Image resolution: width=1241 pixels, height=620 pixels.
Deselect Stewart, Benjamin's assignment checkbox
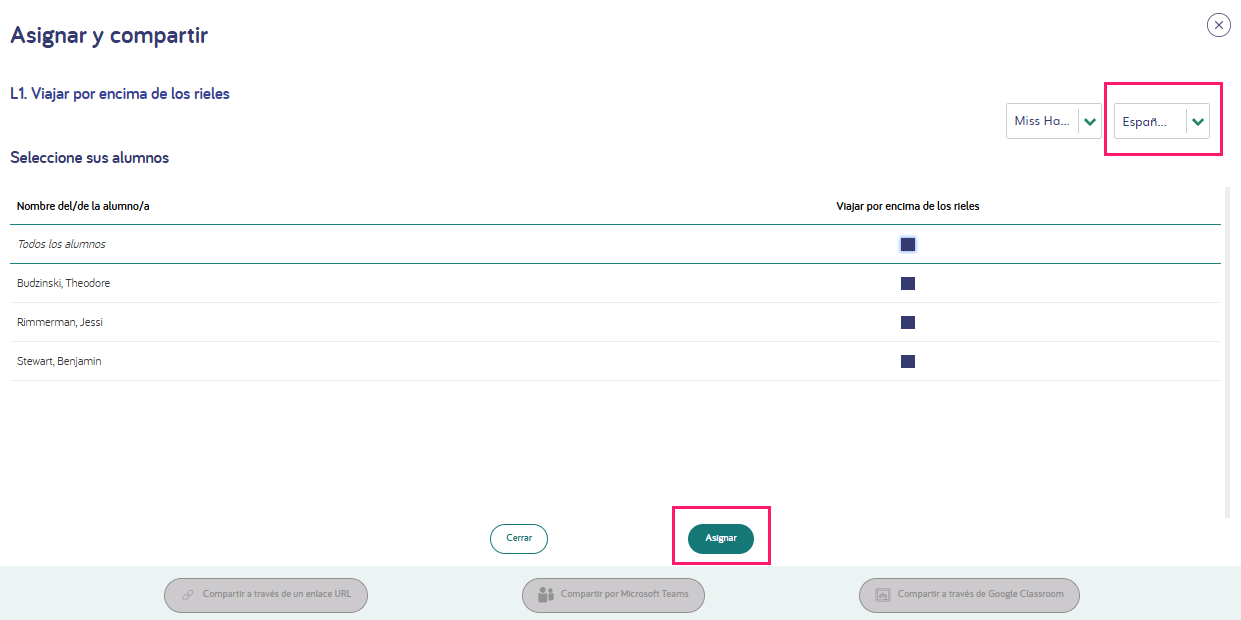[x=908, y=361]
